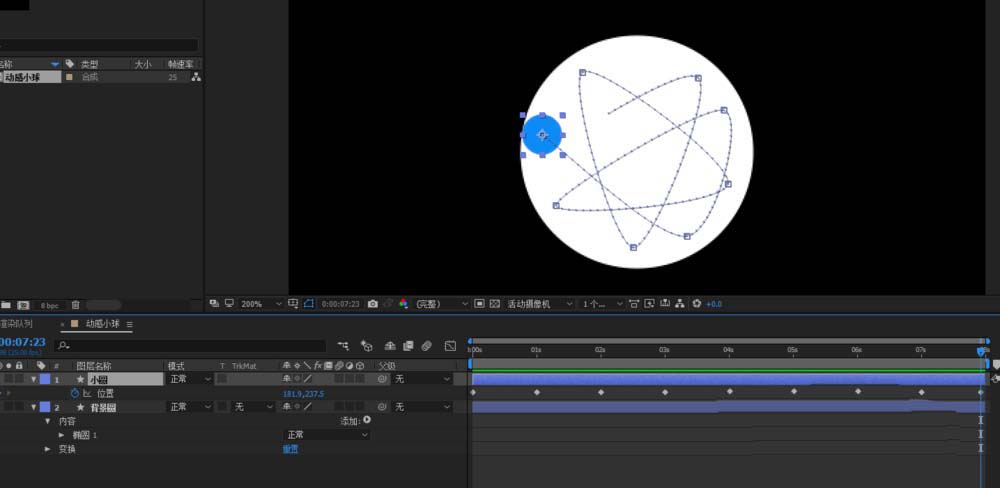
Task: Toggle the region of interest button
Action: coord(479,304)
